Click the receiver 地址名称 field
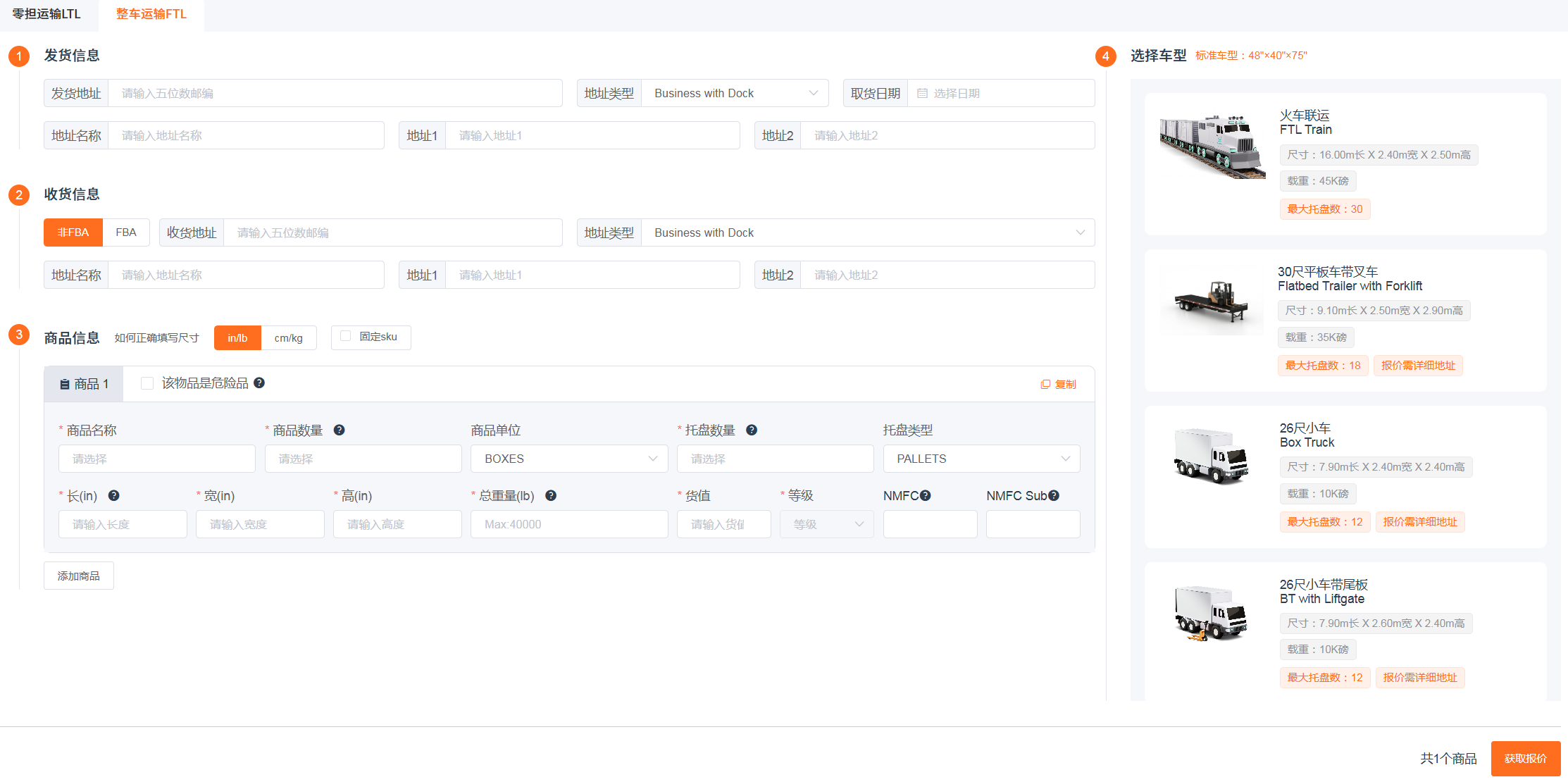This screenshot has height=782, width=1568. pos(246,275)
